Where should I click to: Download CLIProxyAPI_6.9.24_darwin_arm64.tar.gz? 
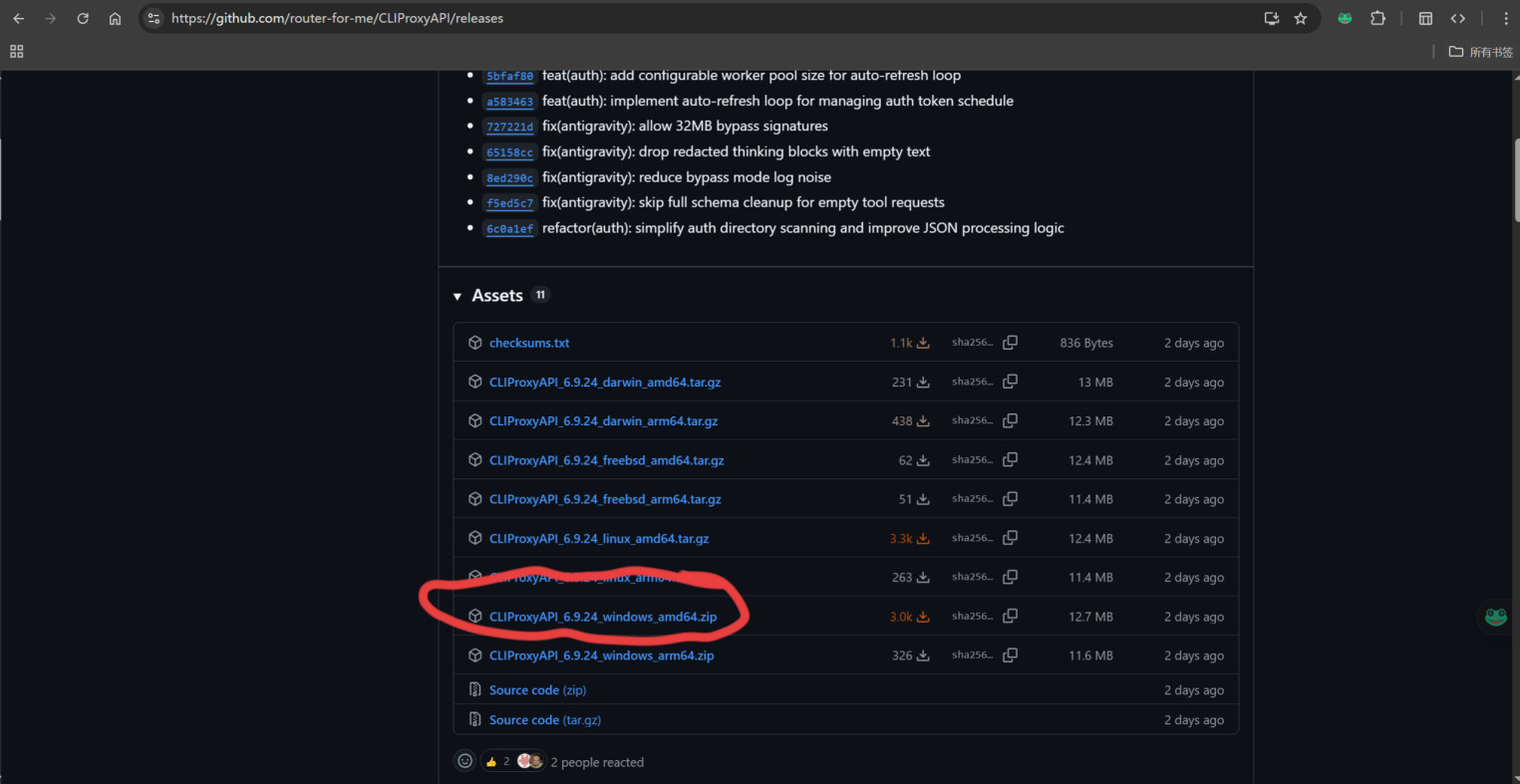tap(603, 421)
